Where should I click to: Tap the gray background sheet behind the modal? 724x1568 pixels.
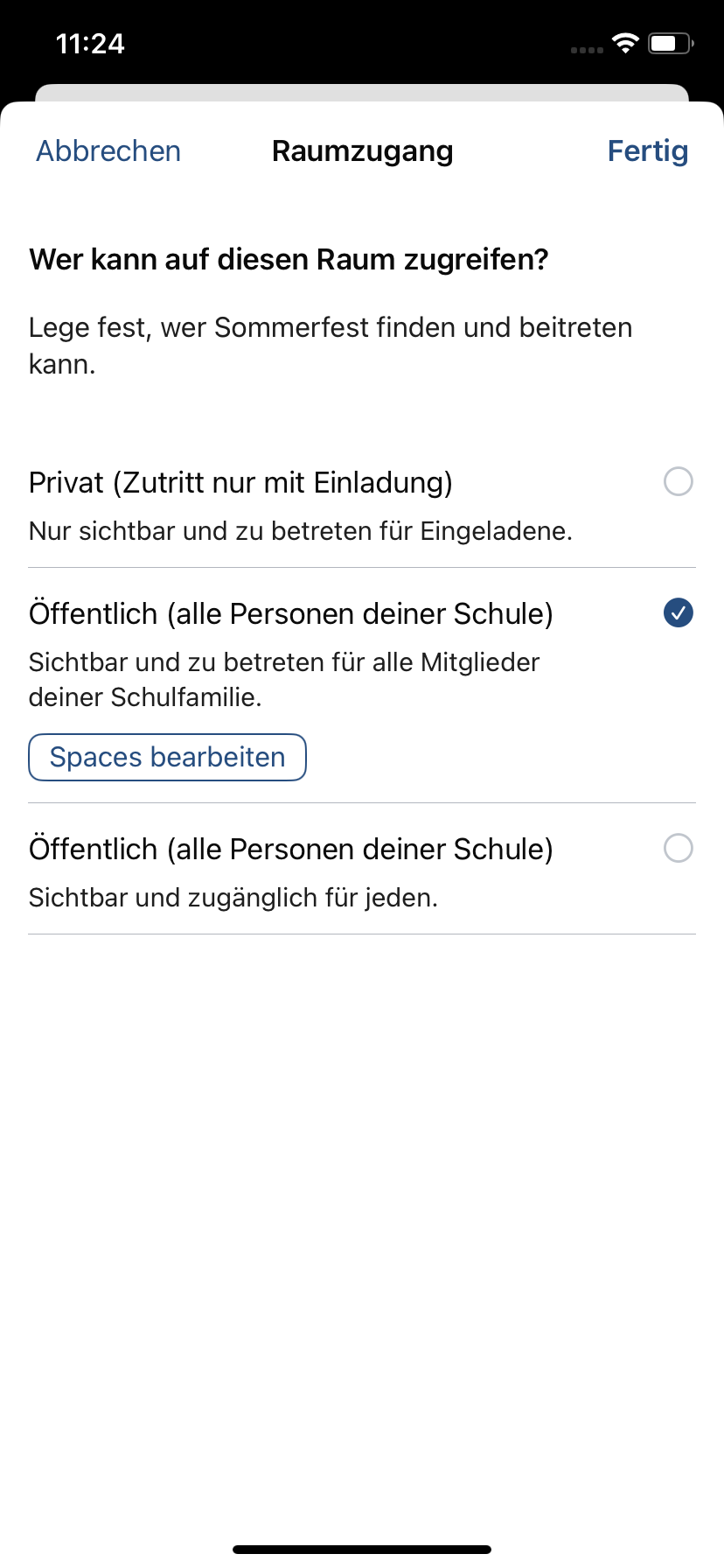(362, 92)
